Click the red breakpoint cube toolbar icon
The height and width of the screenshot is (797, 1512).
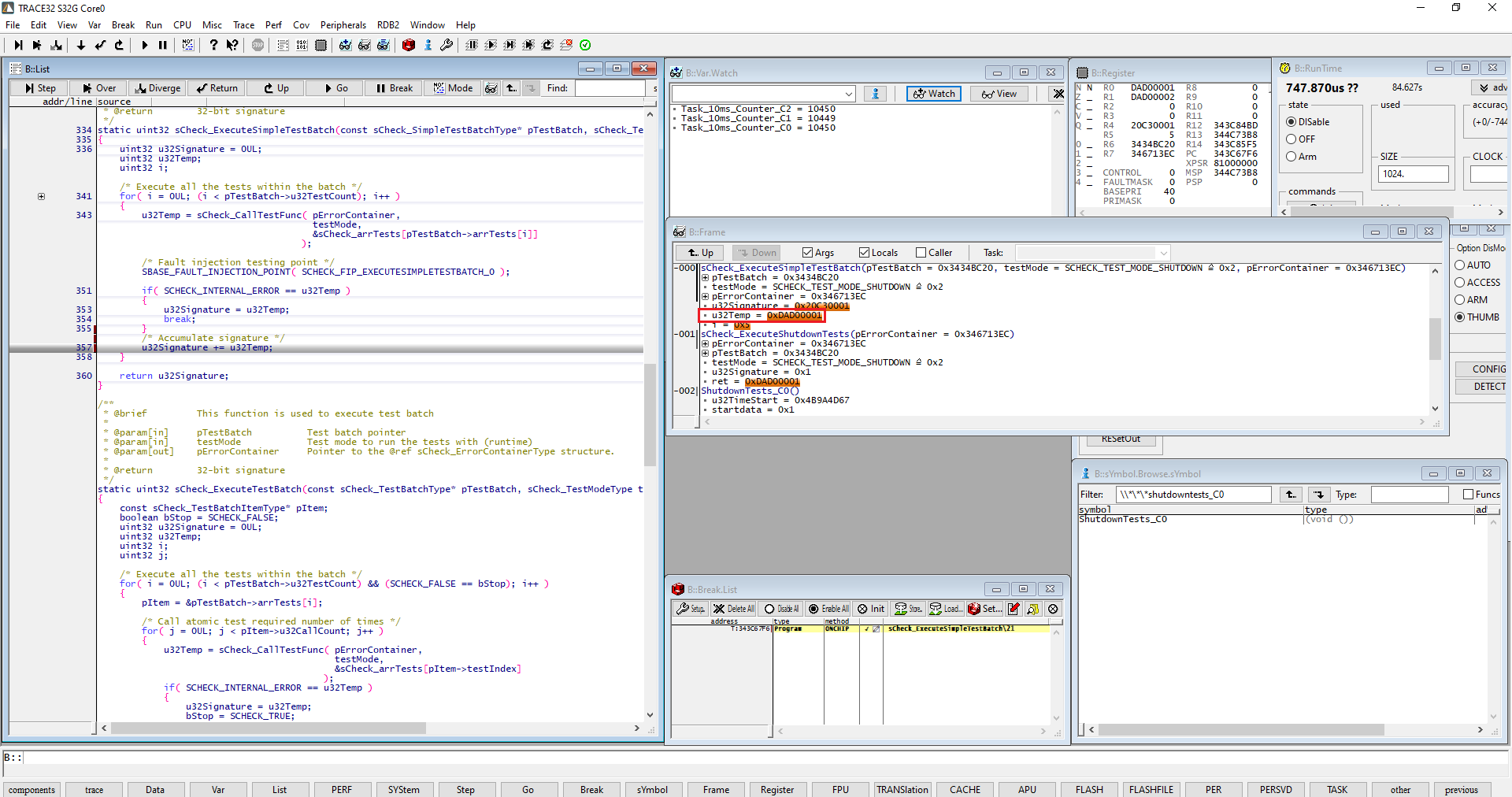click(409, 45)
